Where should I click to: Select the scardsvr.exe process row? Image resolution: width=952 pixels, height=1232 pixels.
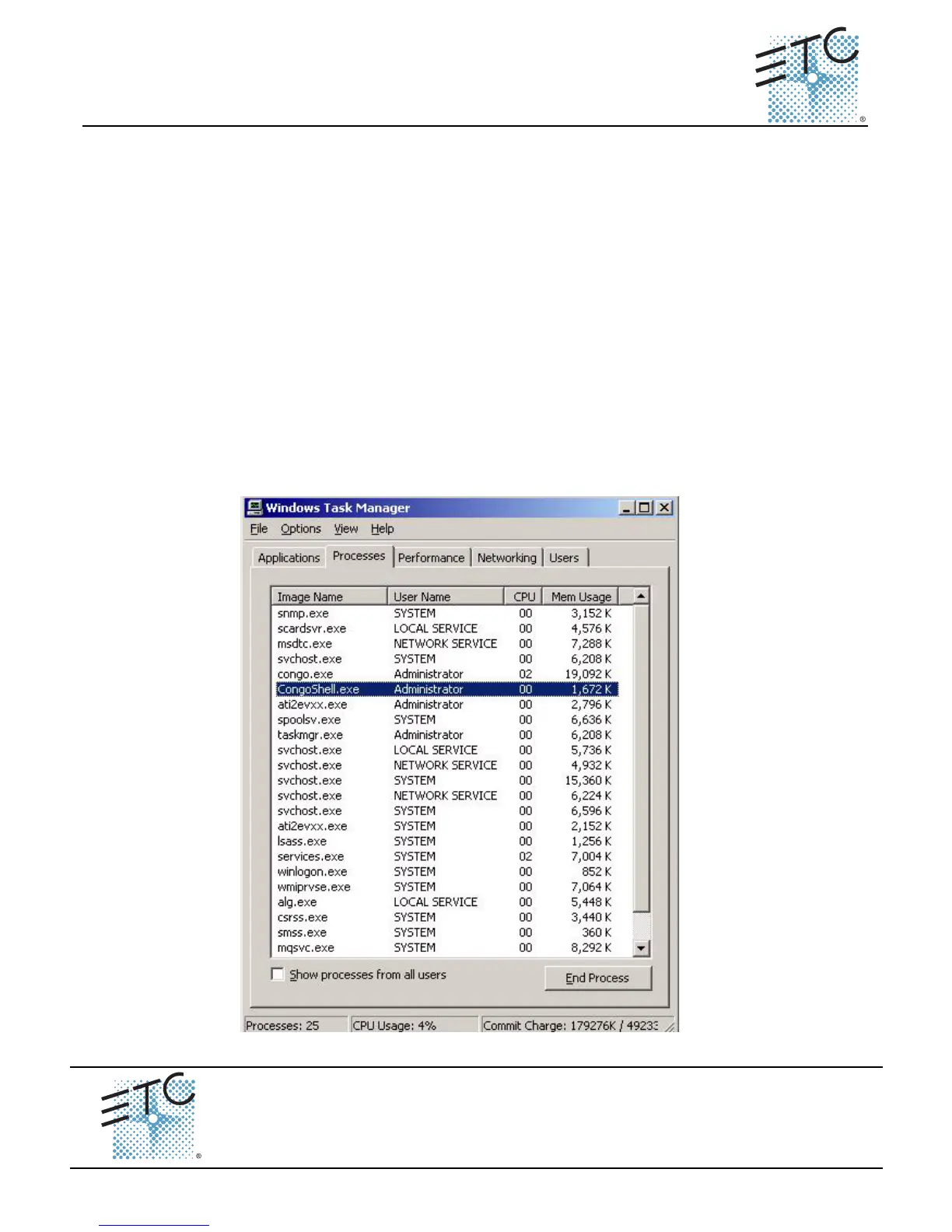tap(445, 628)
